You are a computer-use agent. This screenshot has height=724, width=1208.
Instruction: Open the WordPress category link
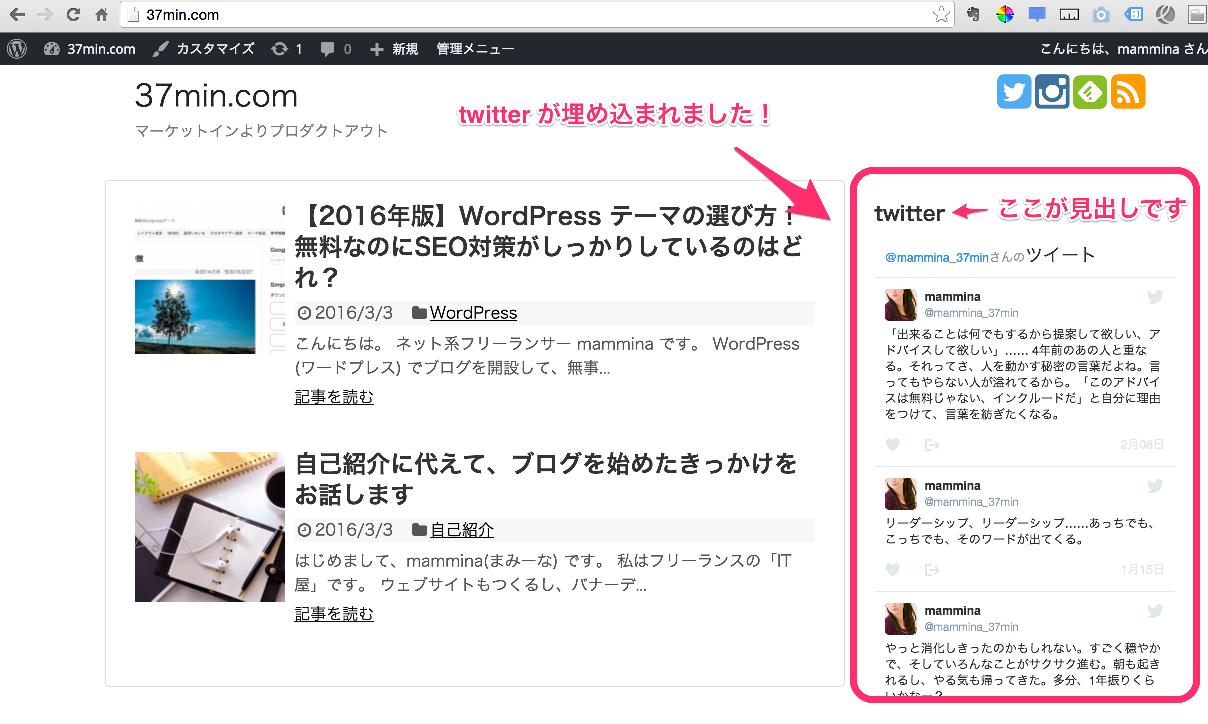coord(473,313)
